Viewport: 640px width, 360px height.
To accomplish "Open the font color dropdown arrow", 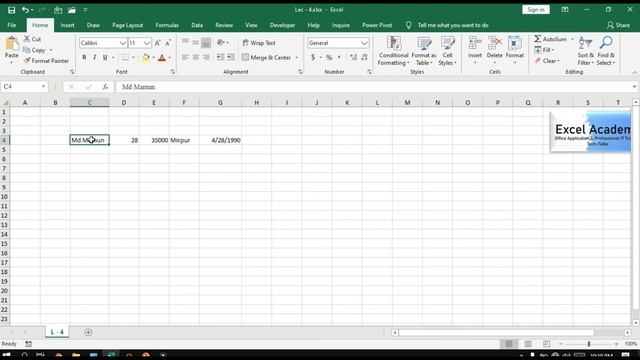I will click(x=169, y=58).
